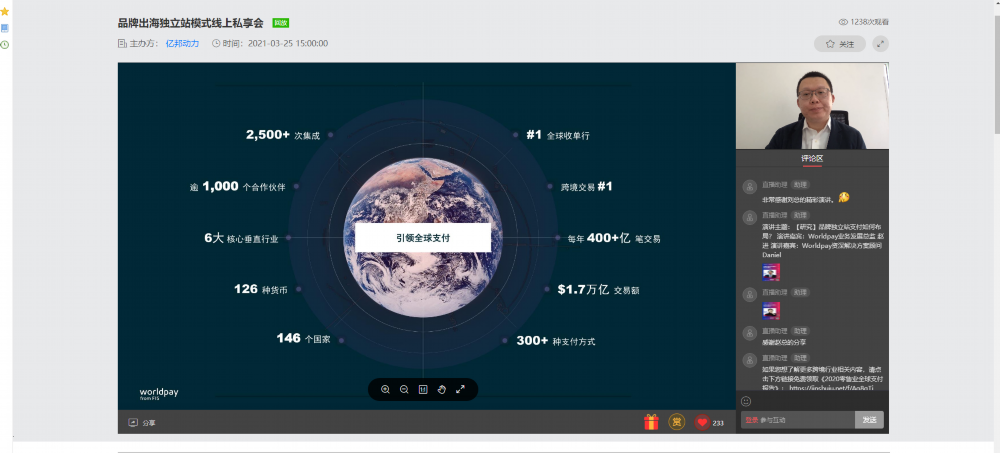Click the yellow star sidebar icon
The height and width of the screenshot is (453, 1000).
(x=4, y=11)
